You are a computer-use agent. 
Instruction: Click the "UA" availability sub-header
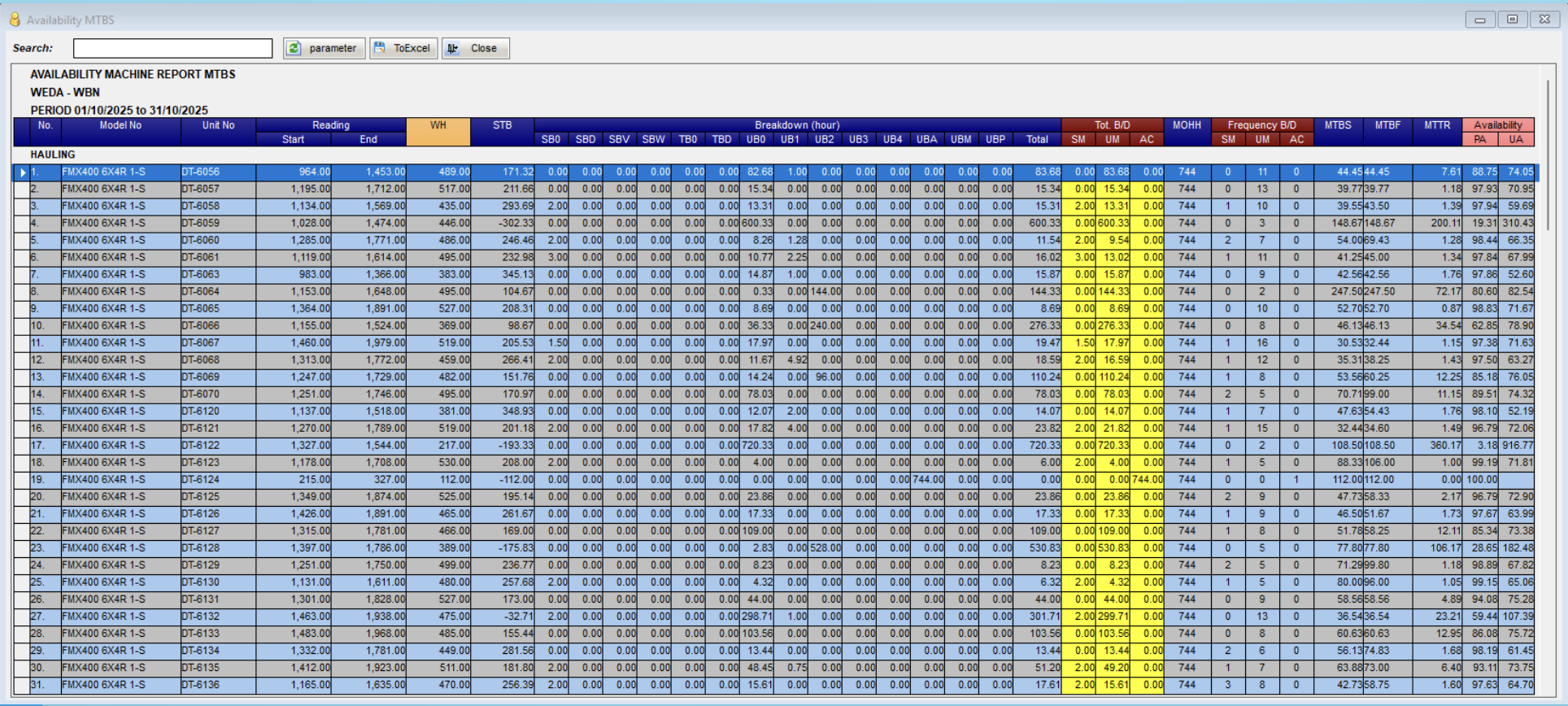point(1516,139)
